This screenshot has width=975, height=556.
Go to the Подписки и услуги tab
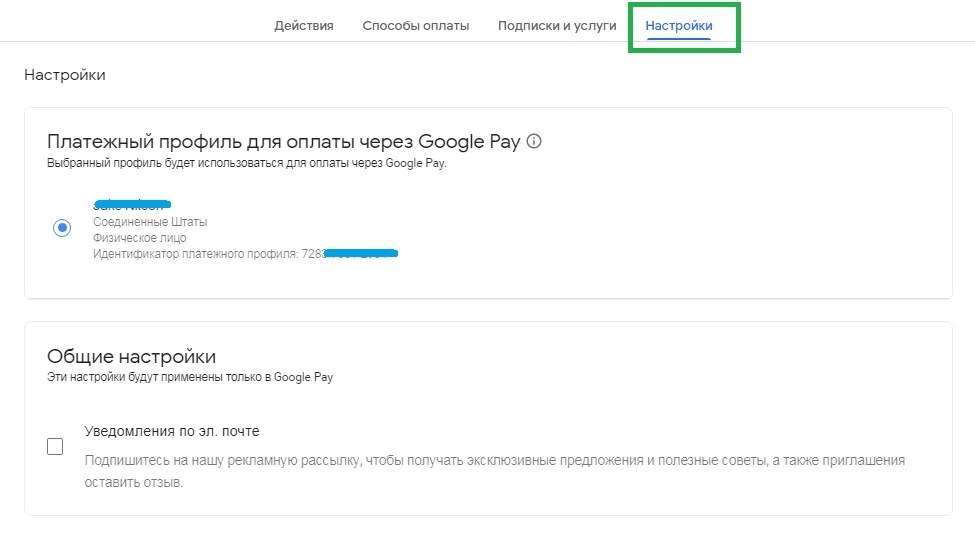pyautogui.click(x=557, y=26)
